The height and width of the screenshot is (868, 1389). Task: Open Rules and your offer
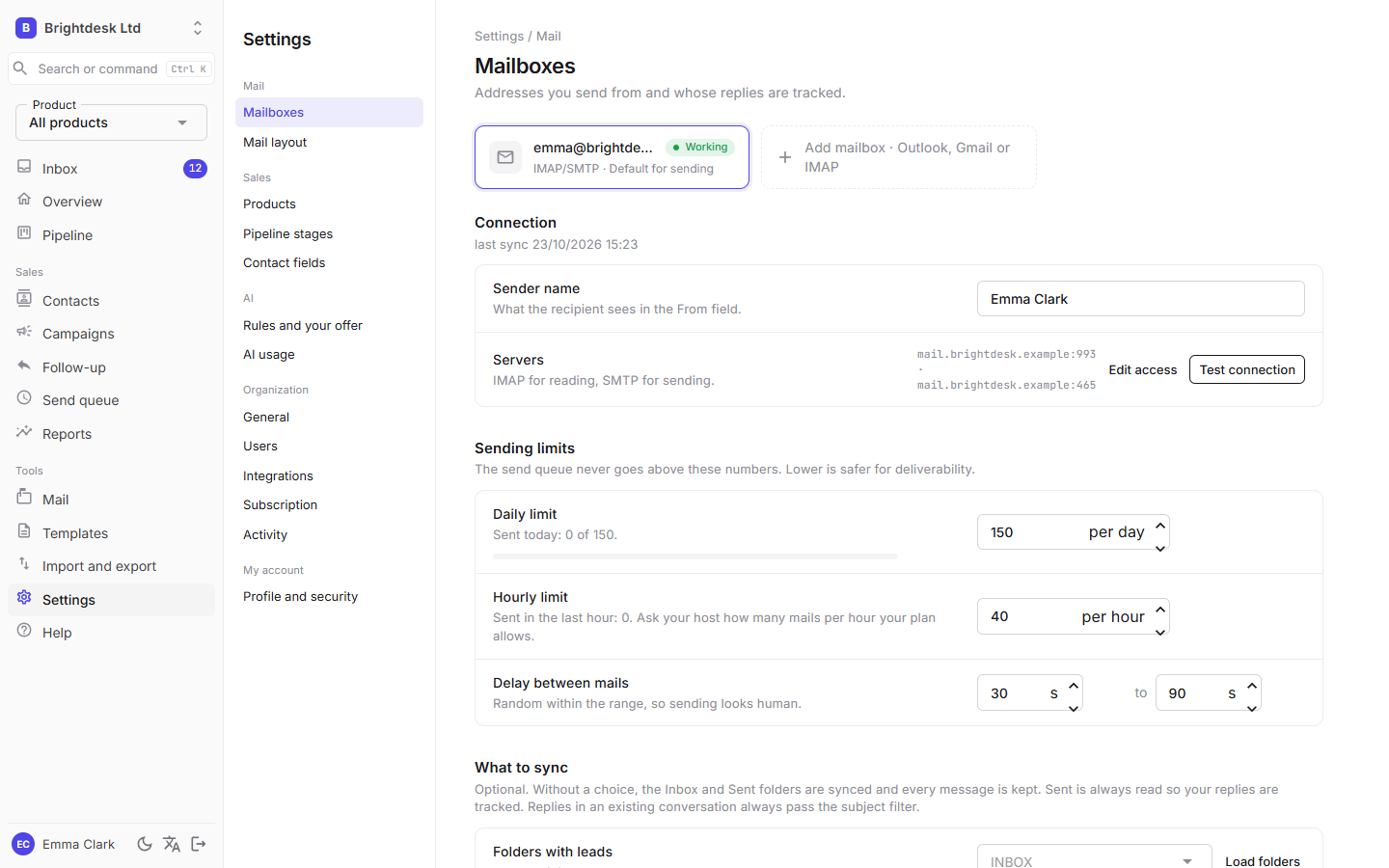(329, 325)
